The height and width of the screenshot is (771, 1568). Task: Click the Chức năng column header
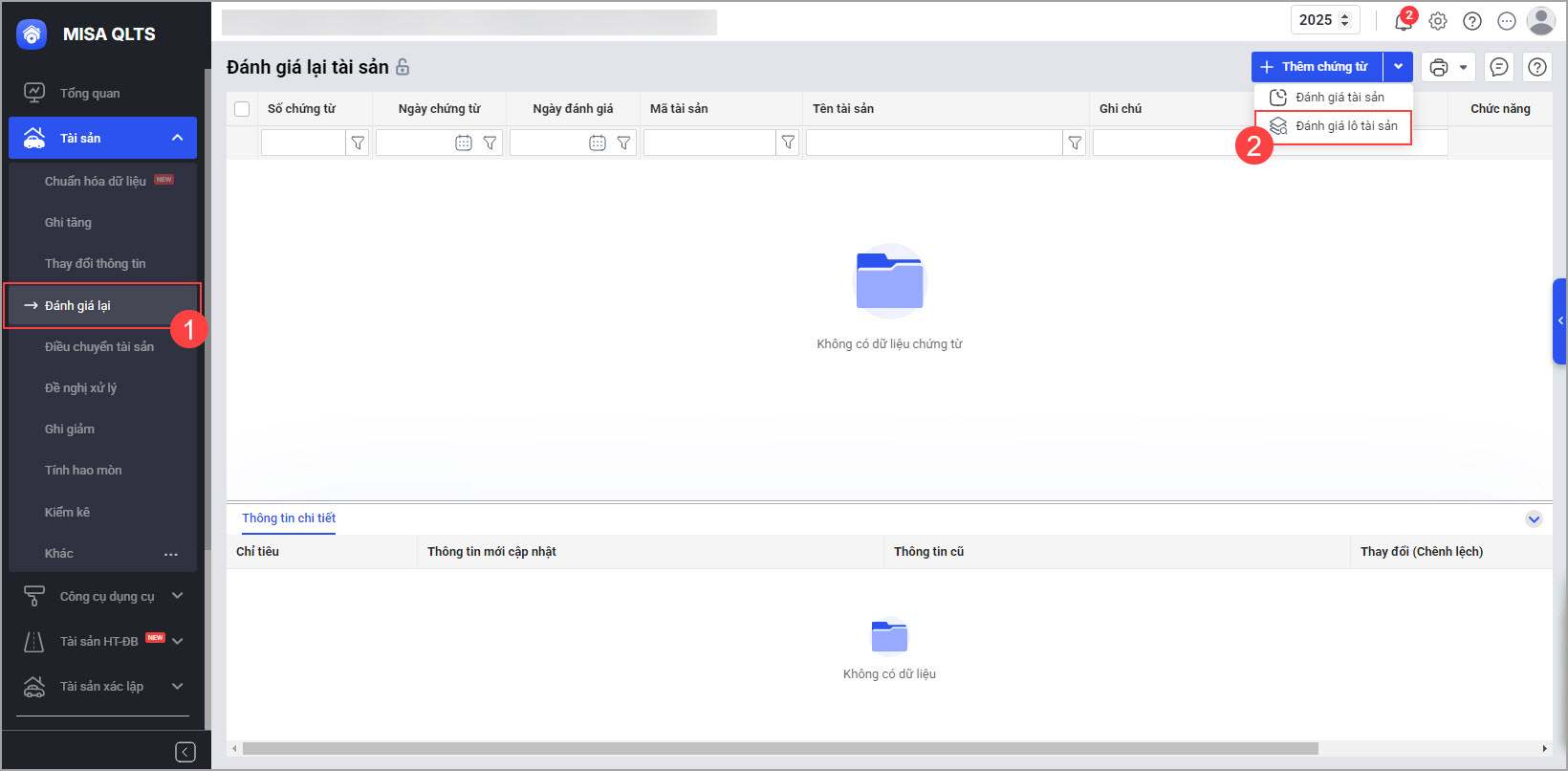tap(1500, 109)
